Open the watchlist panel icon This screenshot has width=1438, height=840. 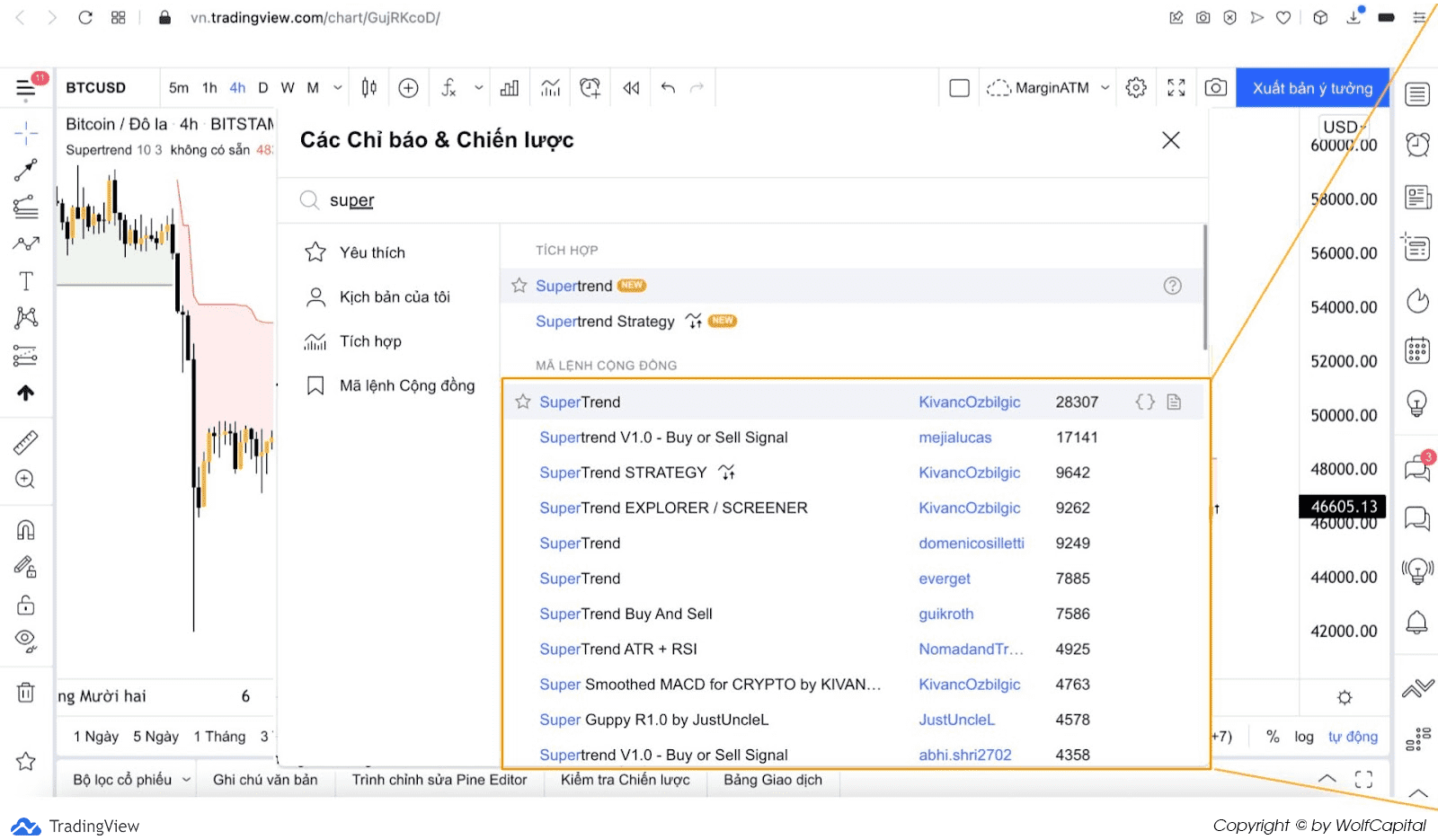(1417, 93)
